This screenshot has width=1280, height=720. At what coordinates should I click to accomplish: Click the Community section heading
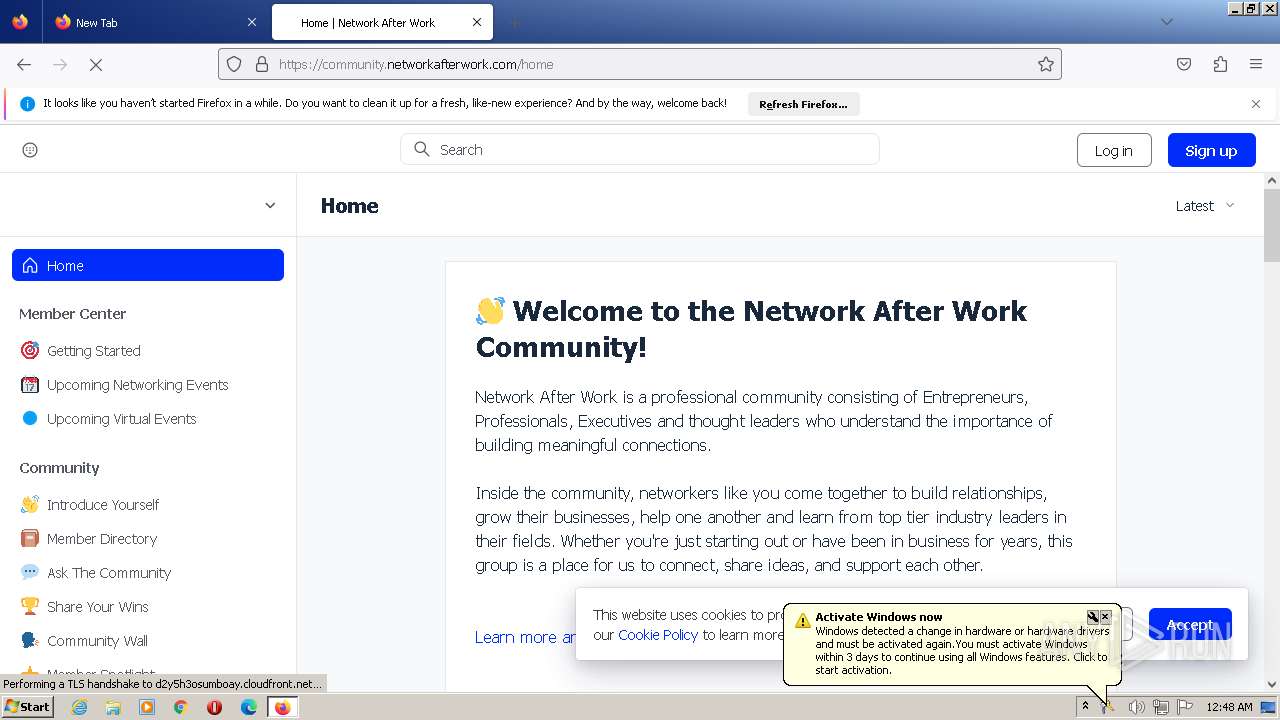pos(59,468)
